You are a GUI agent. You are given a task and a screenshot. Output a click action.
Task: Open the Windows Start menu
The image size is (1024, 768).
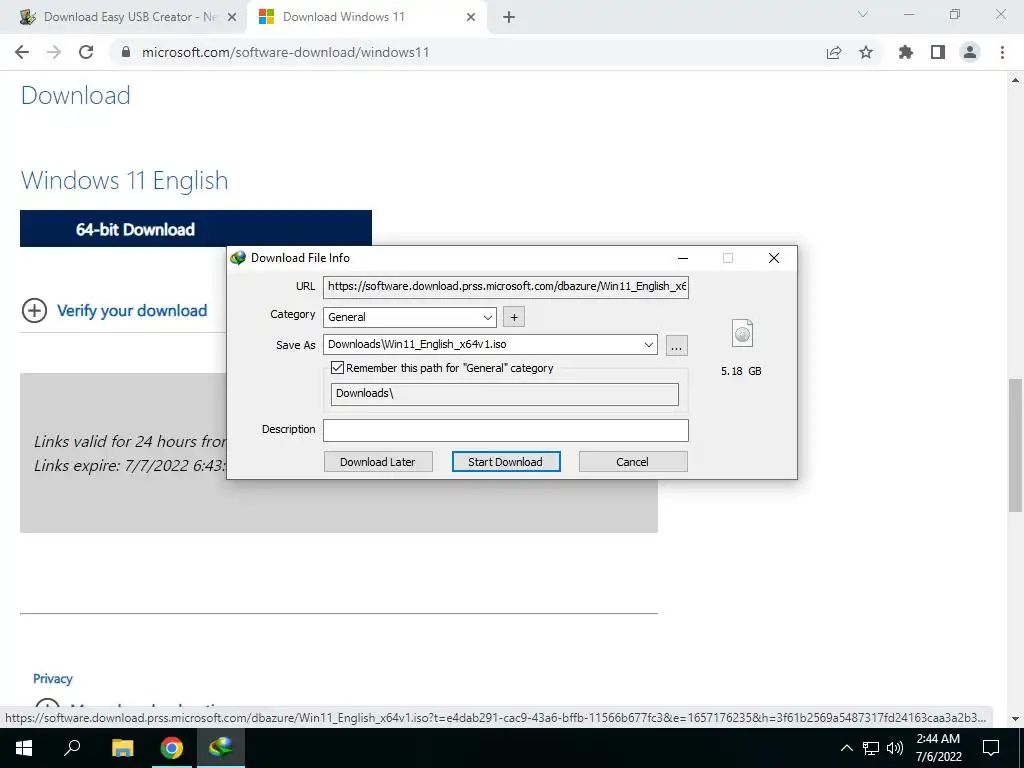24,748
